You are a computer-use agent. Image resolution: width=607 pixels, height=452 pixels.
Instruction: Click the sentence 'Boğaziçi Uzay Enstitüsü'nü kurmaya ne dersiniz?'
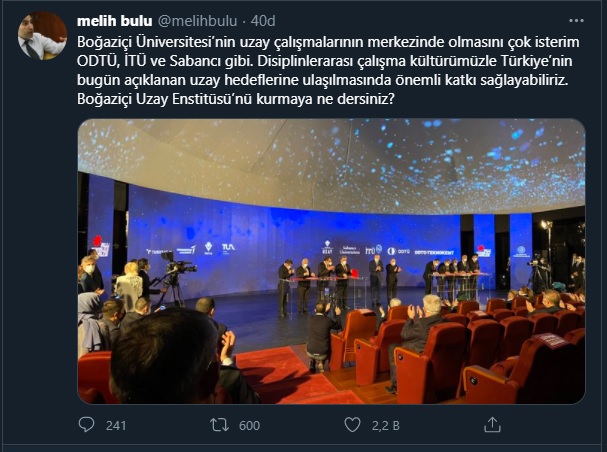(236, 99)
